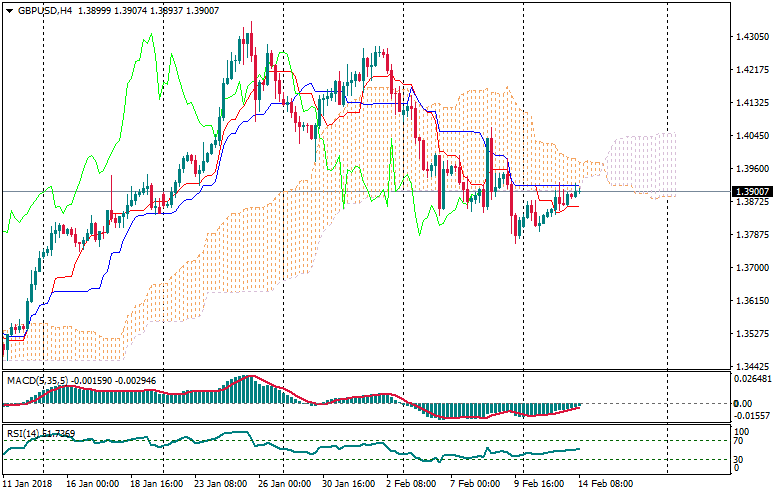Click the current price tag 1.39007
This screenshot has width=773, height=495.
point(751,191)
